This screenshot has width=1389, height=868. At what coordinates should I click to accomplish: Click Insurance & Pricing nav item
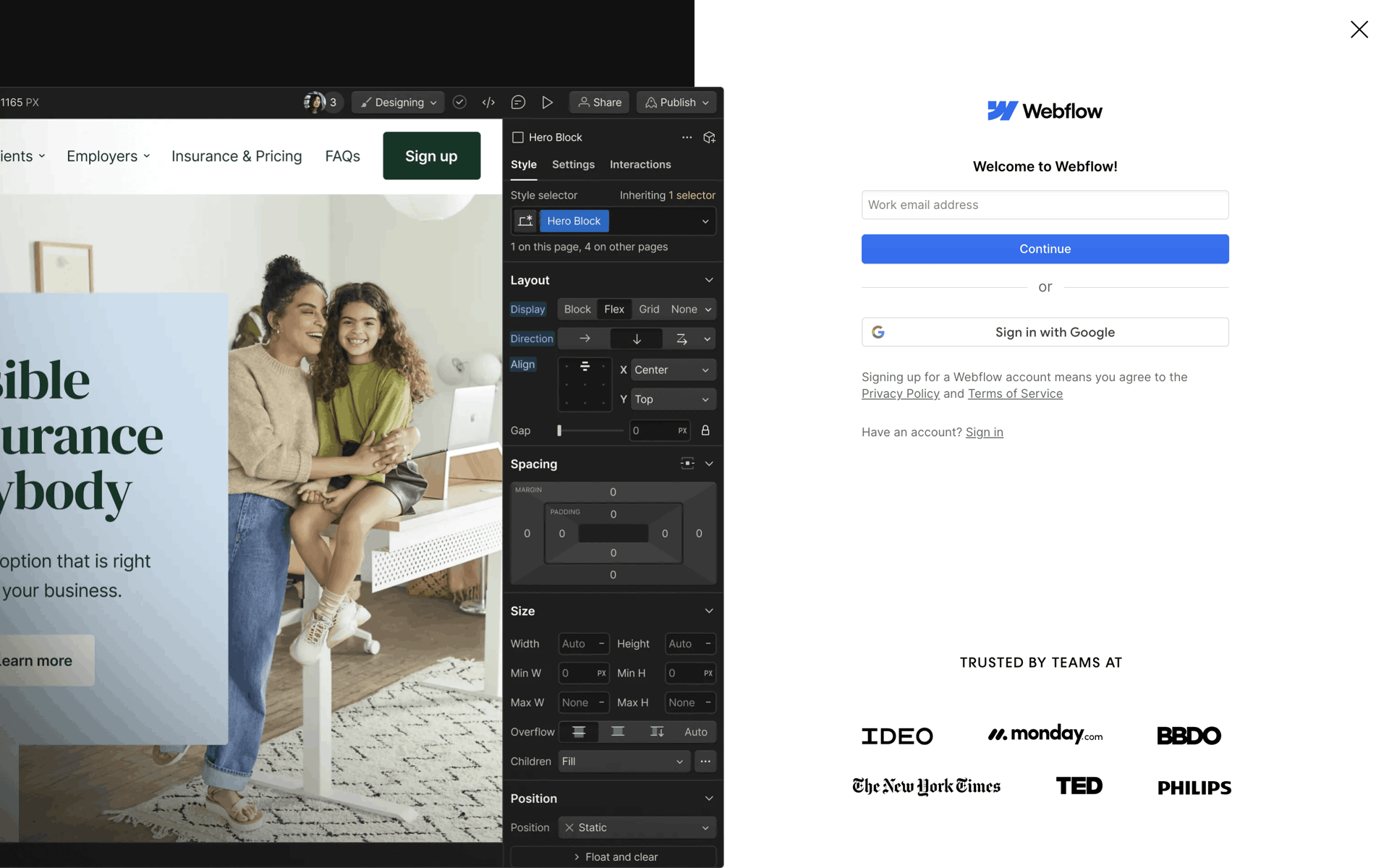(x=237, y=156)
